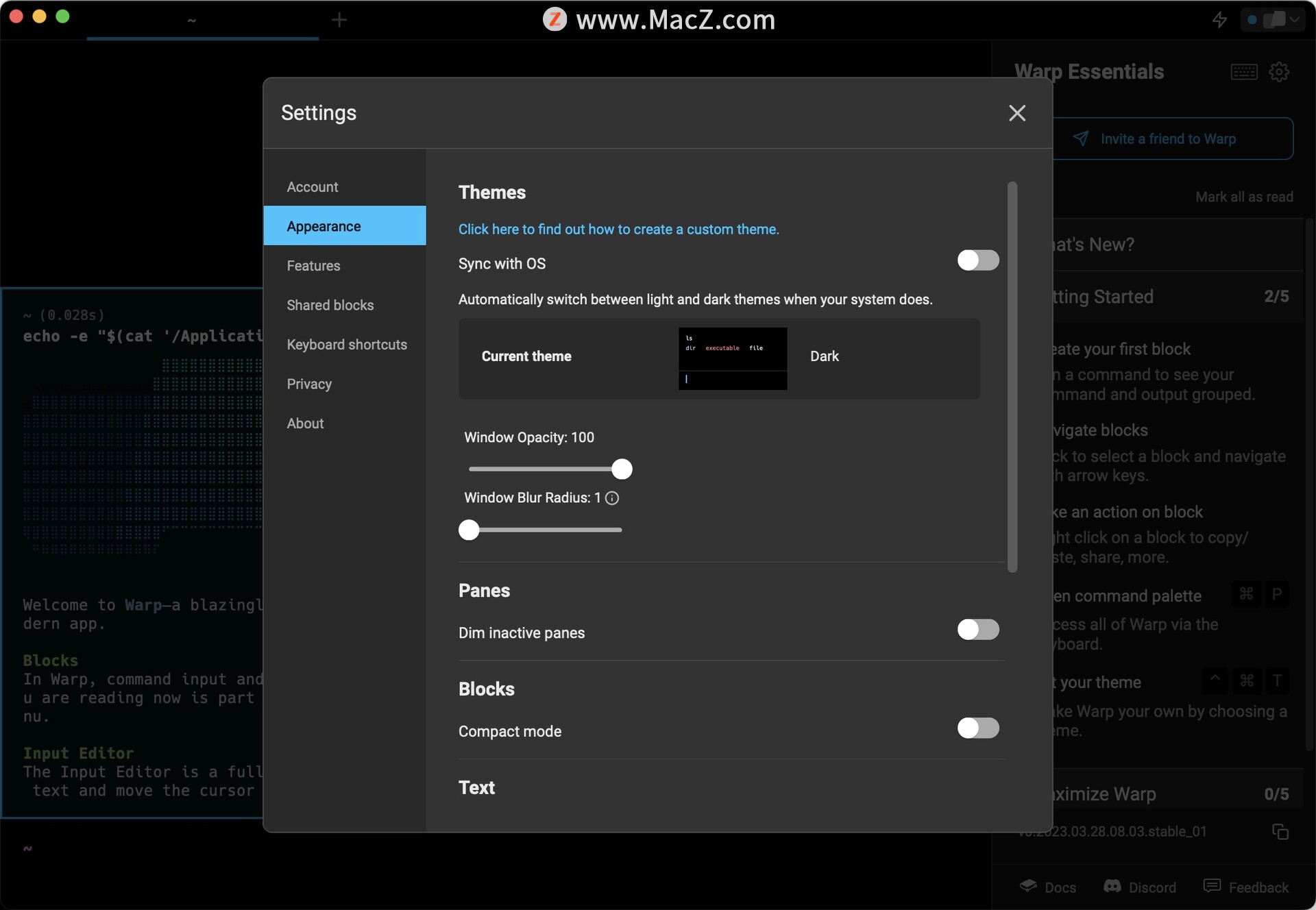Select the home (~) terminal tab
1316x910 pixels.
coord(203,21)
